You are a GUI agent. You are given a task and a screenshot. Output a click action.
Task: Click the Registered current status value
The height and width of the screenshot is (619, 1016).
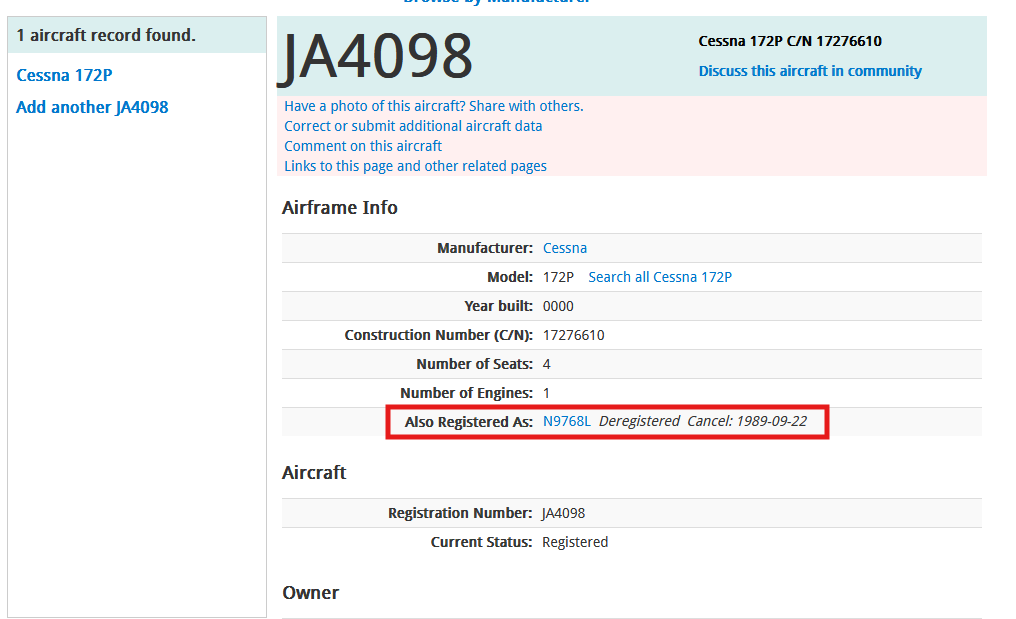click(x=574, y=542)
